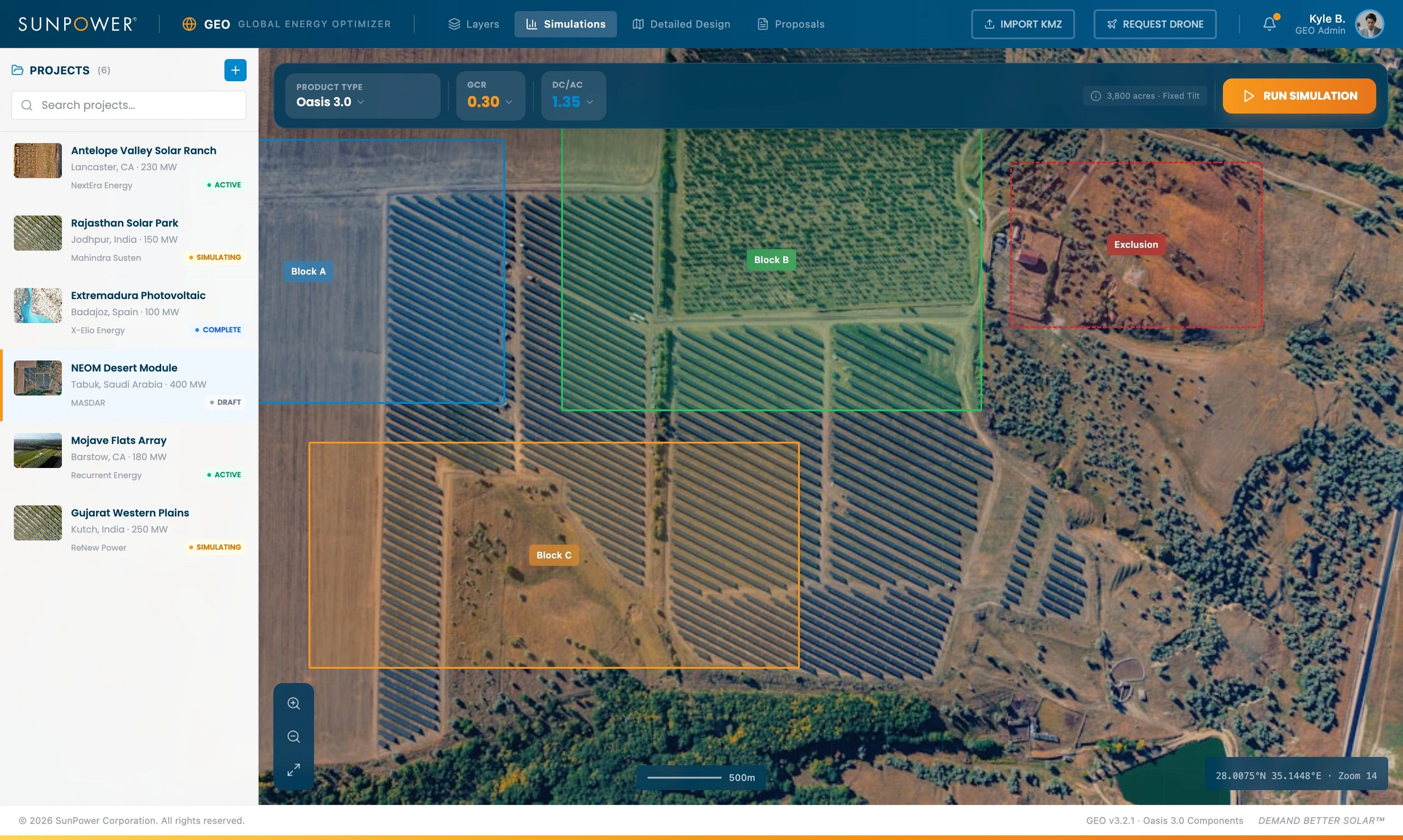Screen dimensions: 1403x840
Task: Click the MASDAR client name
Action: click(x=88, y=403)
